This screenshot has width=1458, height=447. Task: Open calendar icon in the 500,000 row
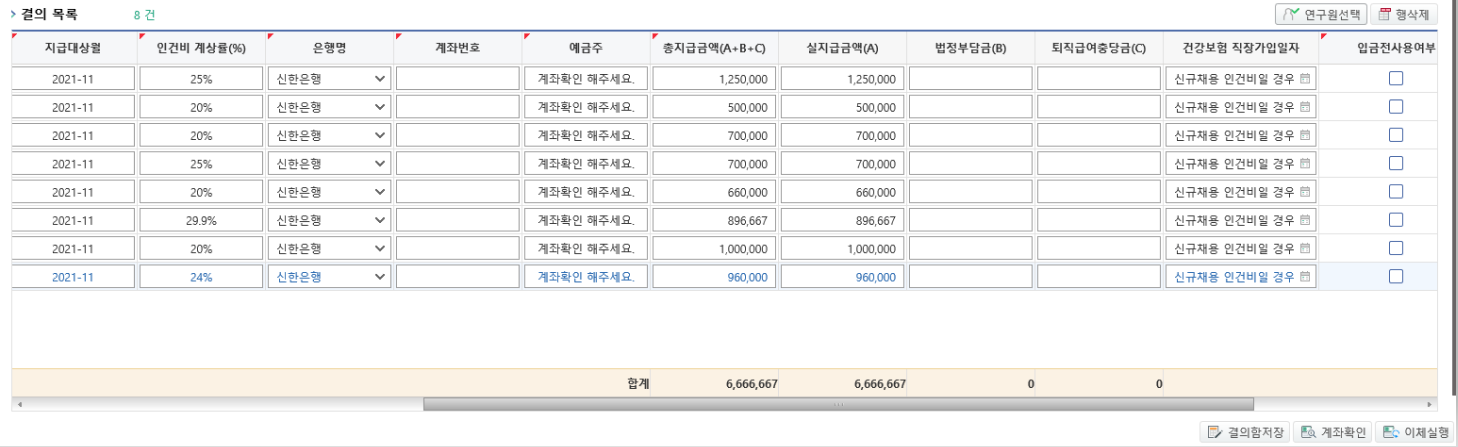coord(1305,107)
